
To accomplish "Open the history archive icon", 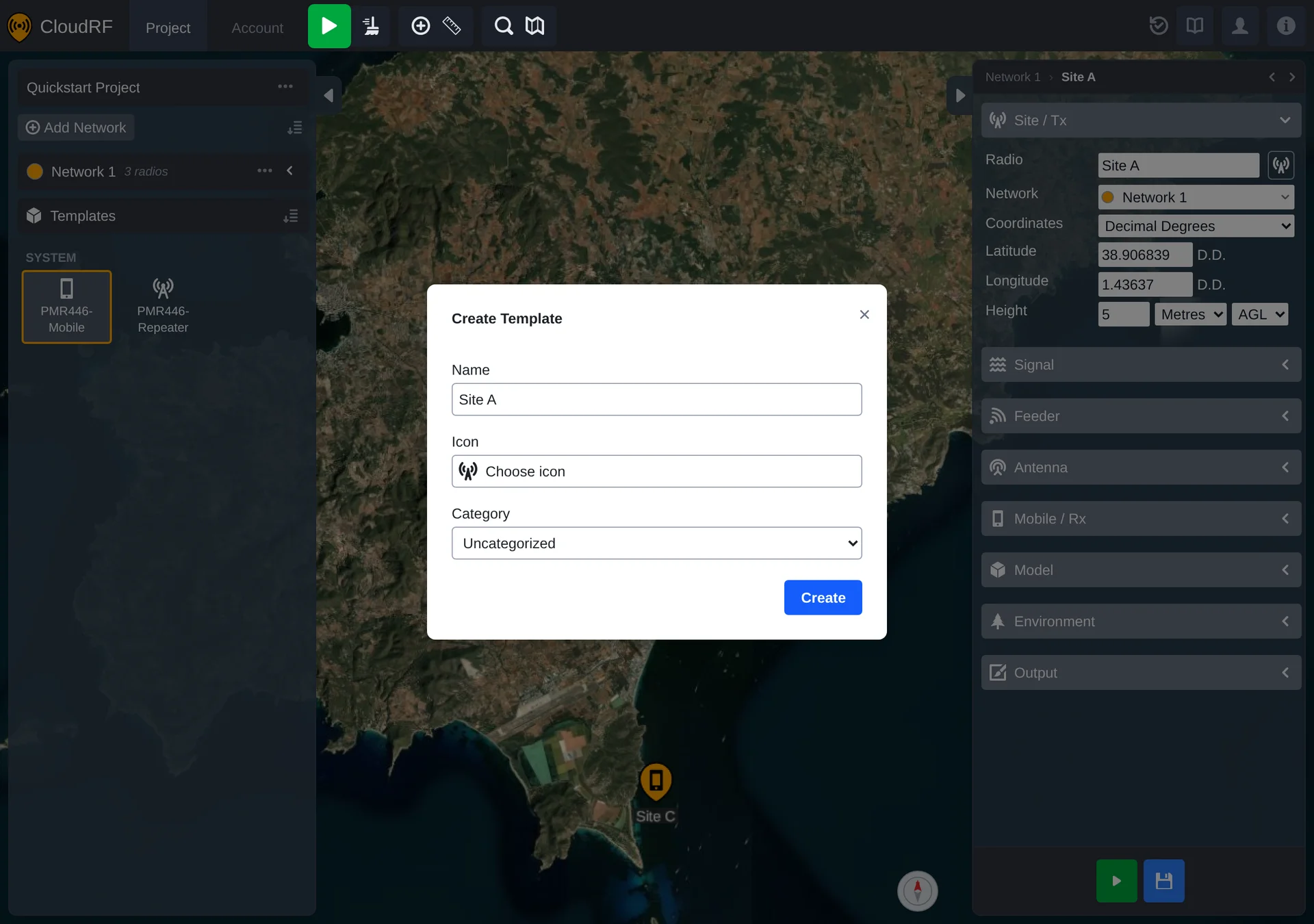I will point(1158,26).
